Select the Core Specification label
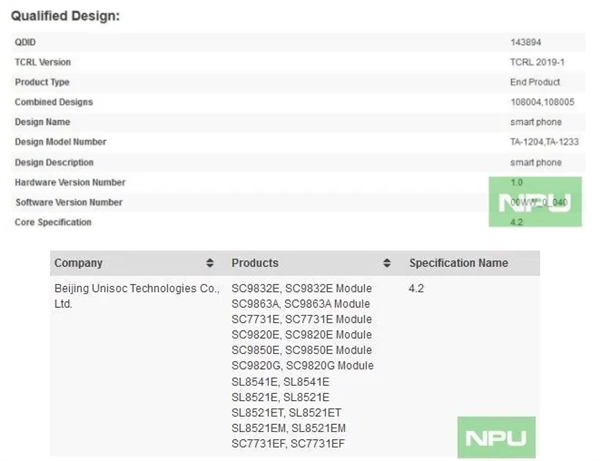The height and width of the screenshot is (461, 600). click(x=53, y=222)
